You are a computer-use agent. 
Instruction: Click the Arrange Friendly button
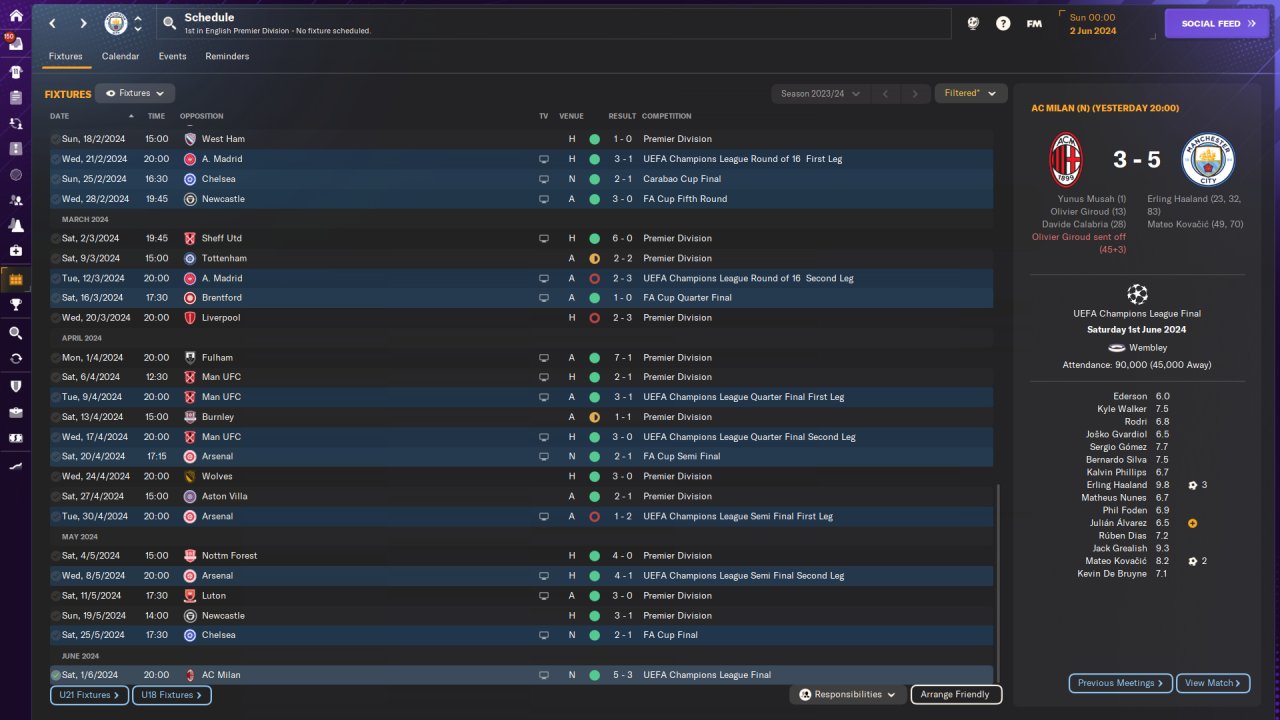pos(956,694)
